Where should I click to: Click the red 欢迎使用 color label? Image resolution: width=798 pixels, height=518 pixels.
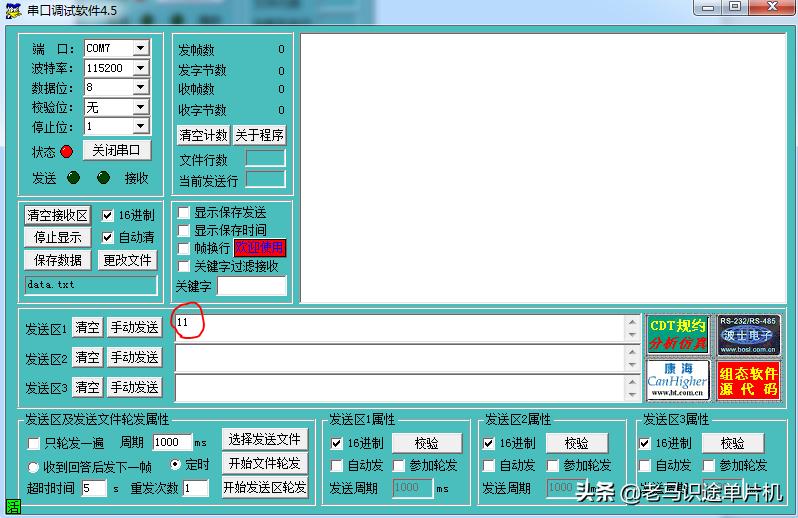[x=260, y=247]
